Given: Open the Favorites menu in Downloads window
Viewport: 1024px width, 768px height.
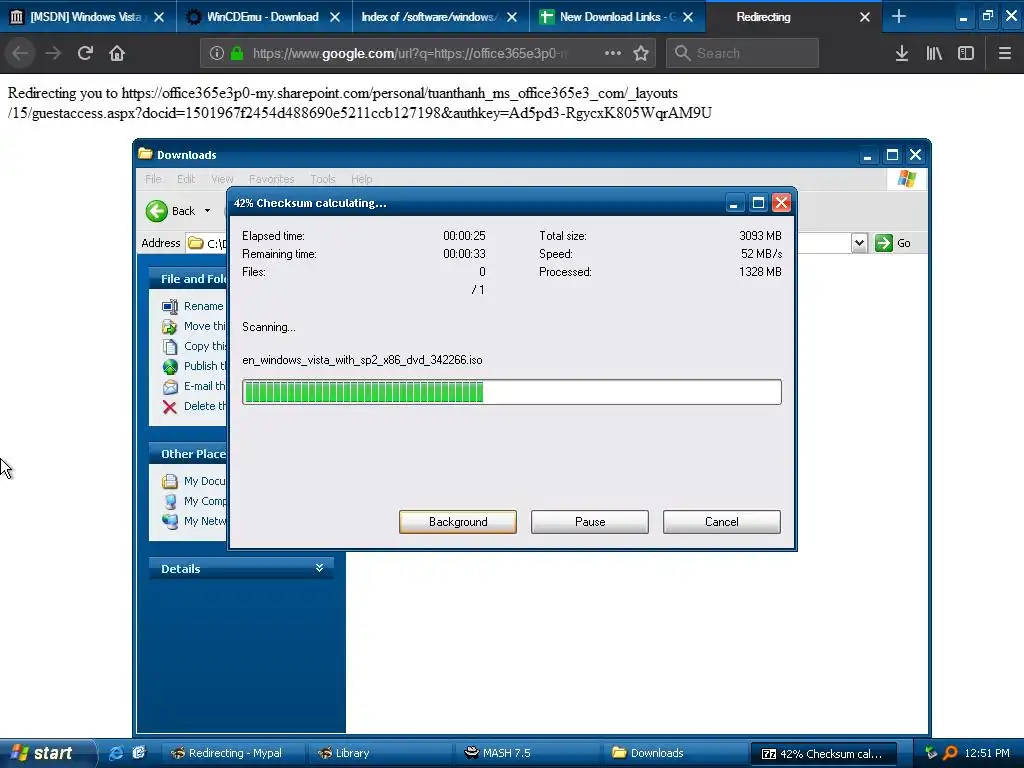Looking at the screenshot, I should (271, 179).
